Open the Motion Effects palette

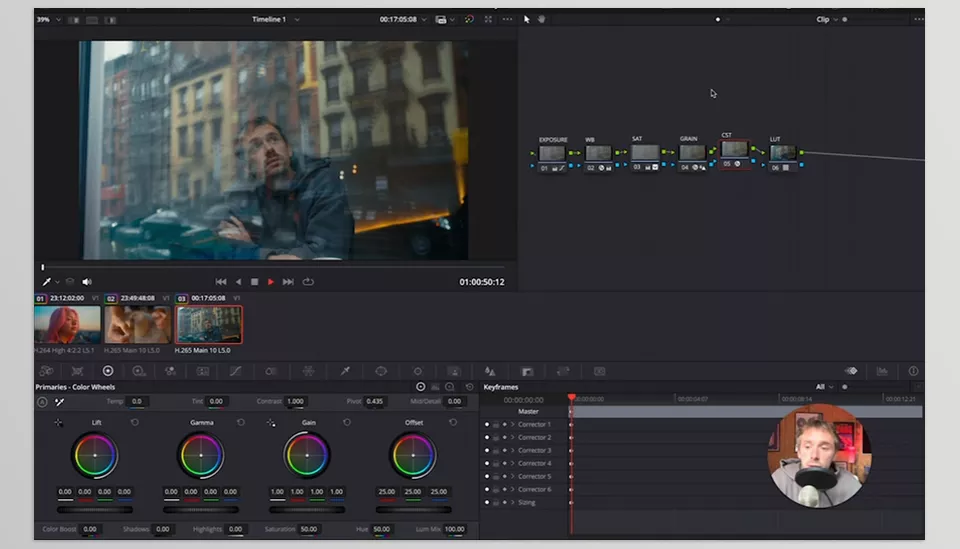pyautogui.click(x=203, y=371)
